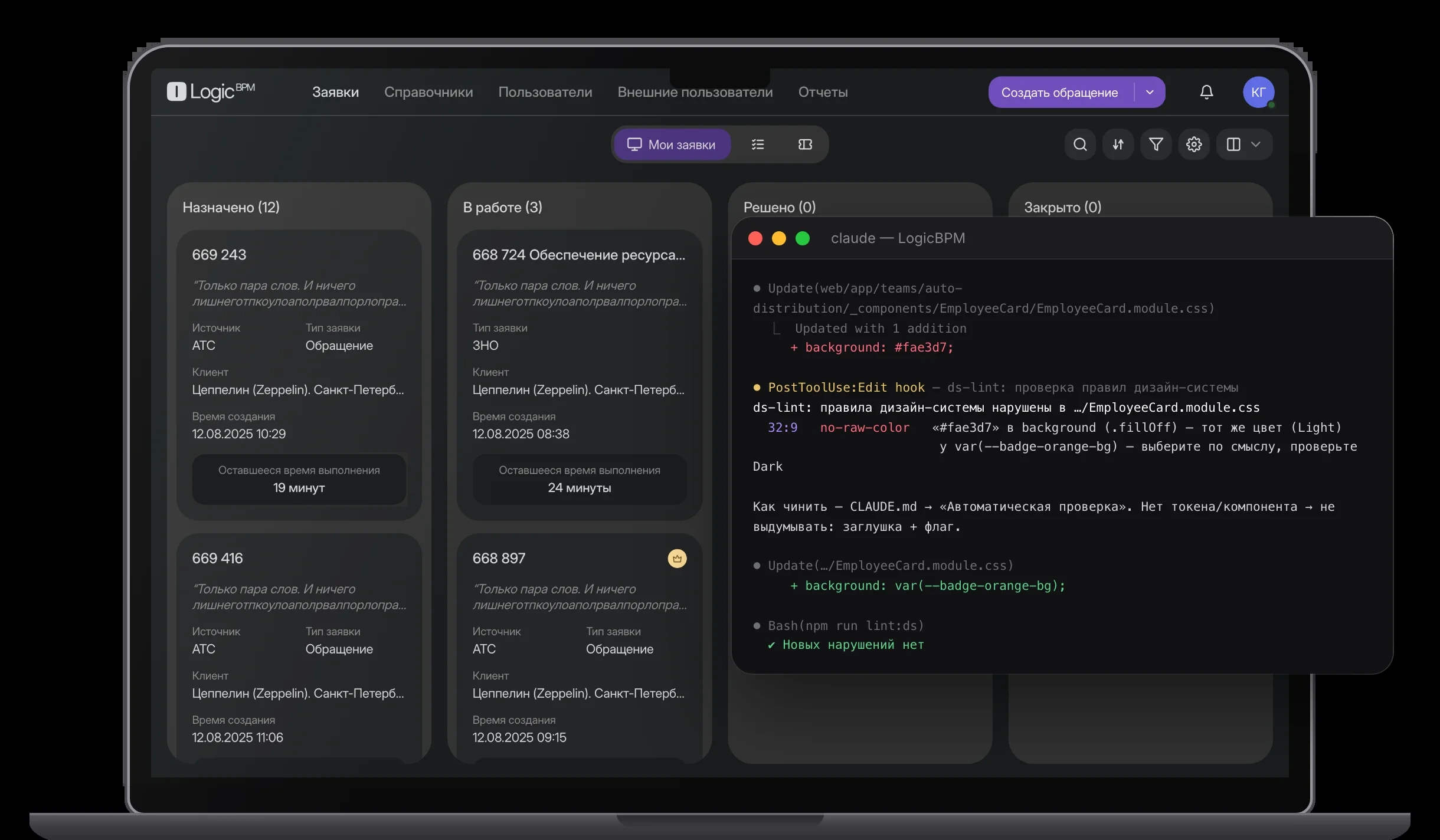Click the red close dot of claude terminal
Image resolution: width=1440 pixels, height=840 pixels.
coord(755,238)
